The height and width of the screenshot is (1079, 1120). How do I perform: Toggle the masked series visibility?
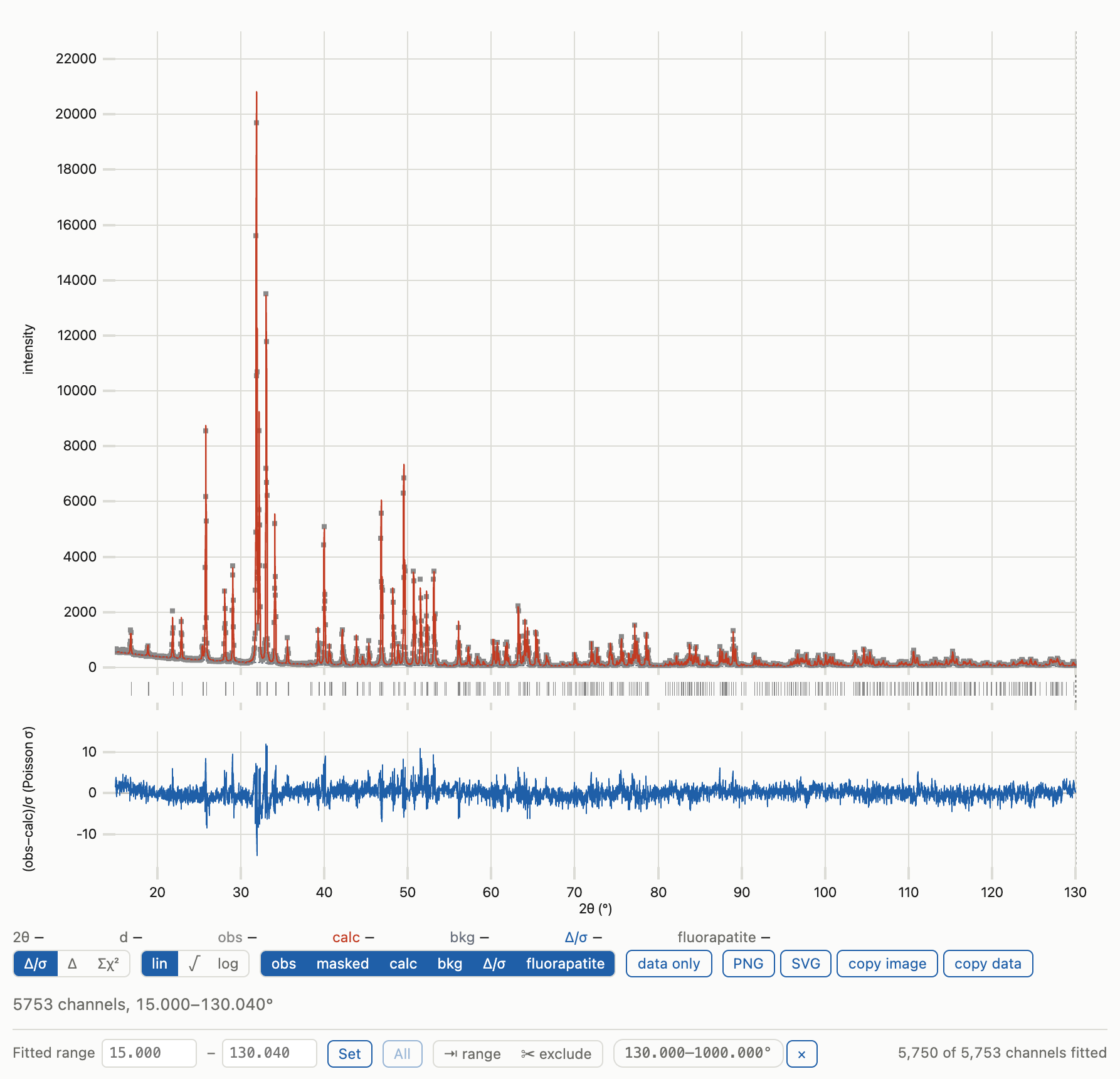click(x=342, y=964)
